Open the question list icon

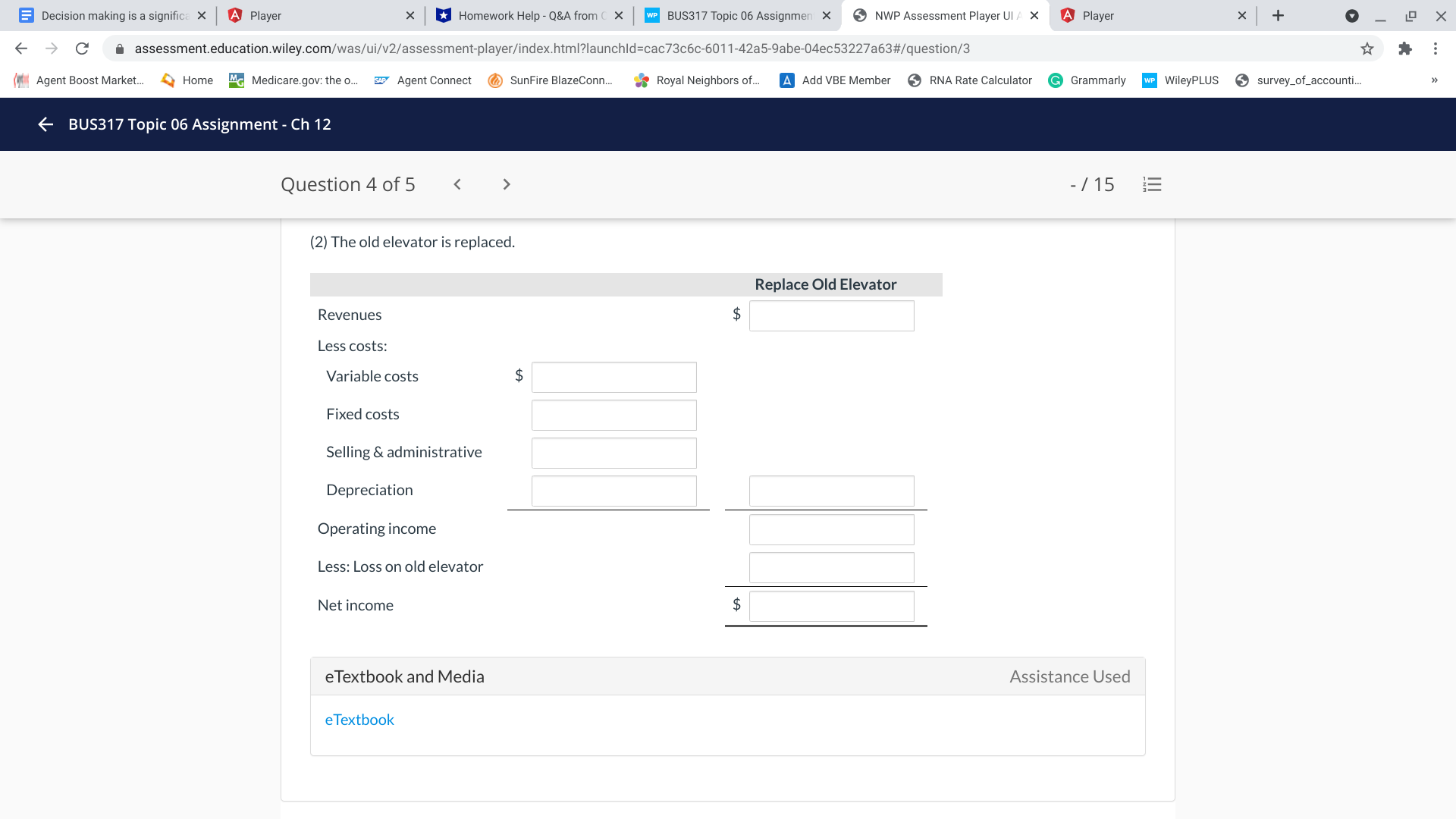click(x=1152, y=184)
